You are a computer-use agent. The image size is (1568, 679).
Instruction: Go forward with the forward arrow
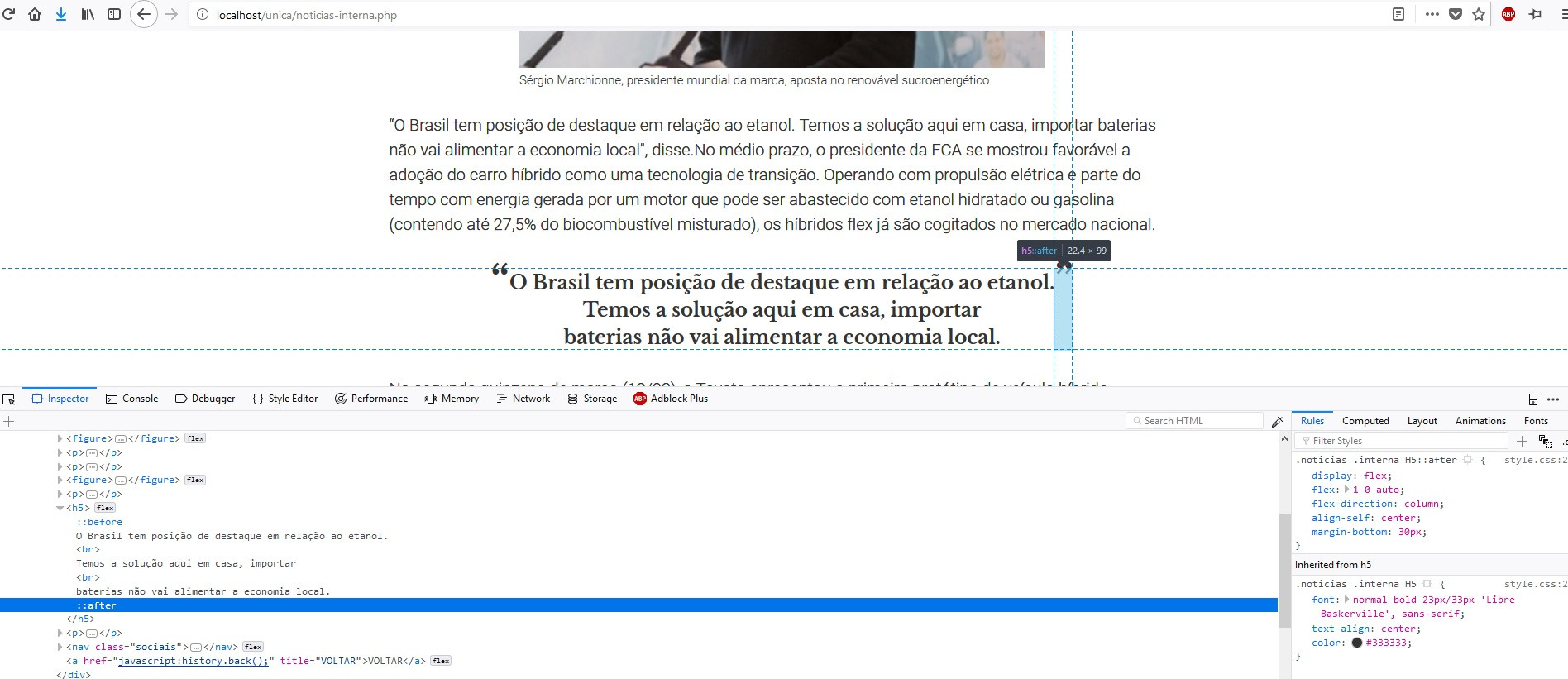point(171,14)
